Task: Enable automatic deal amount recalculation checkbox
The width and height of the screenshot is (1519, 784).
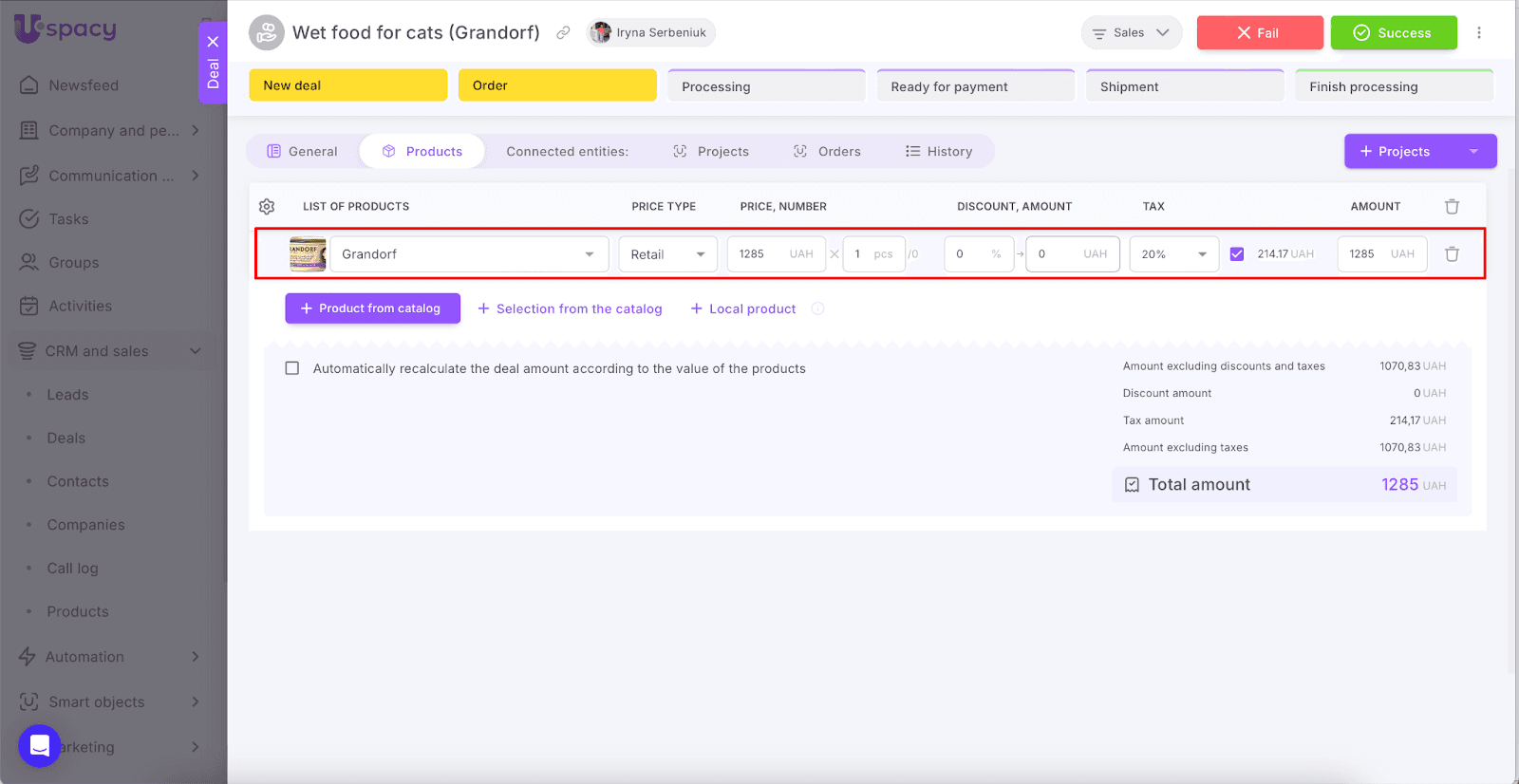Action: pos(292,368)
